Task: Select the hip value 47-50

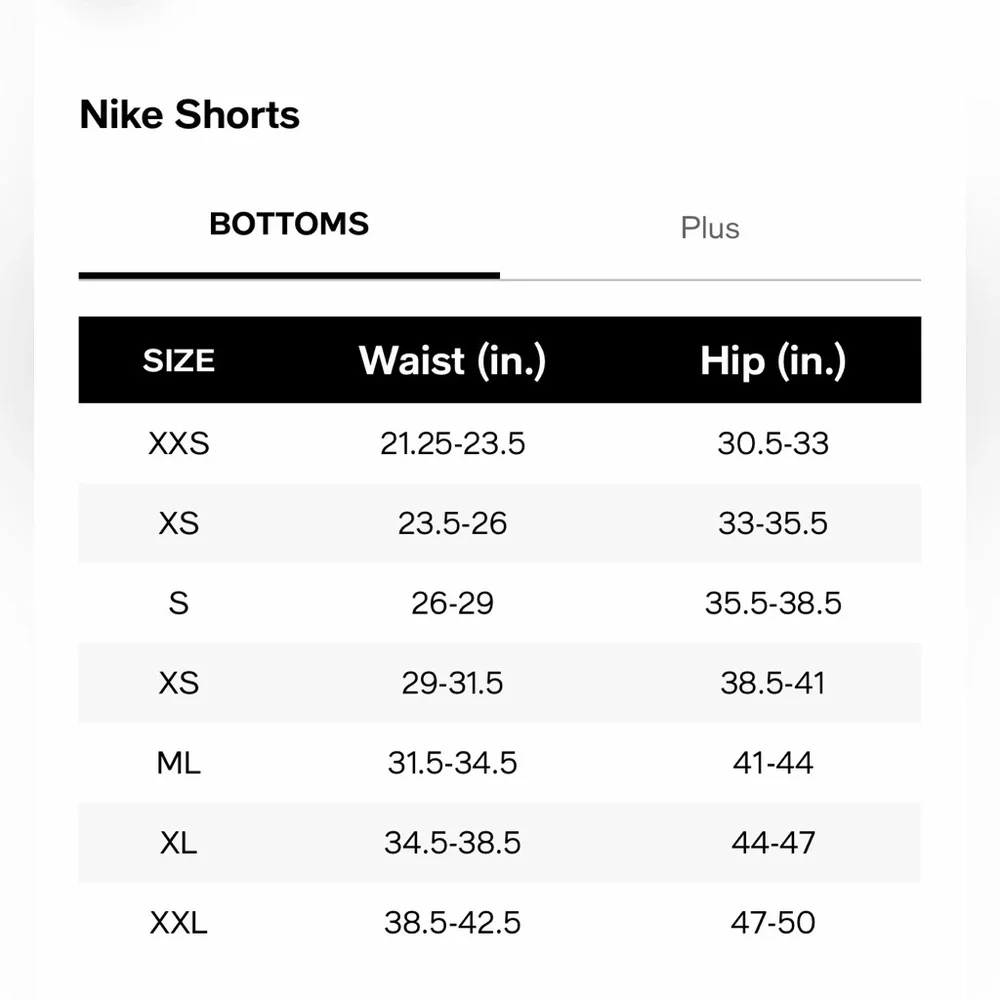Action: [x=773, y=922]
